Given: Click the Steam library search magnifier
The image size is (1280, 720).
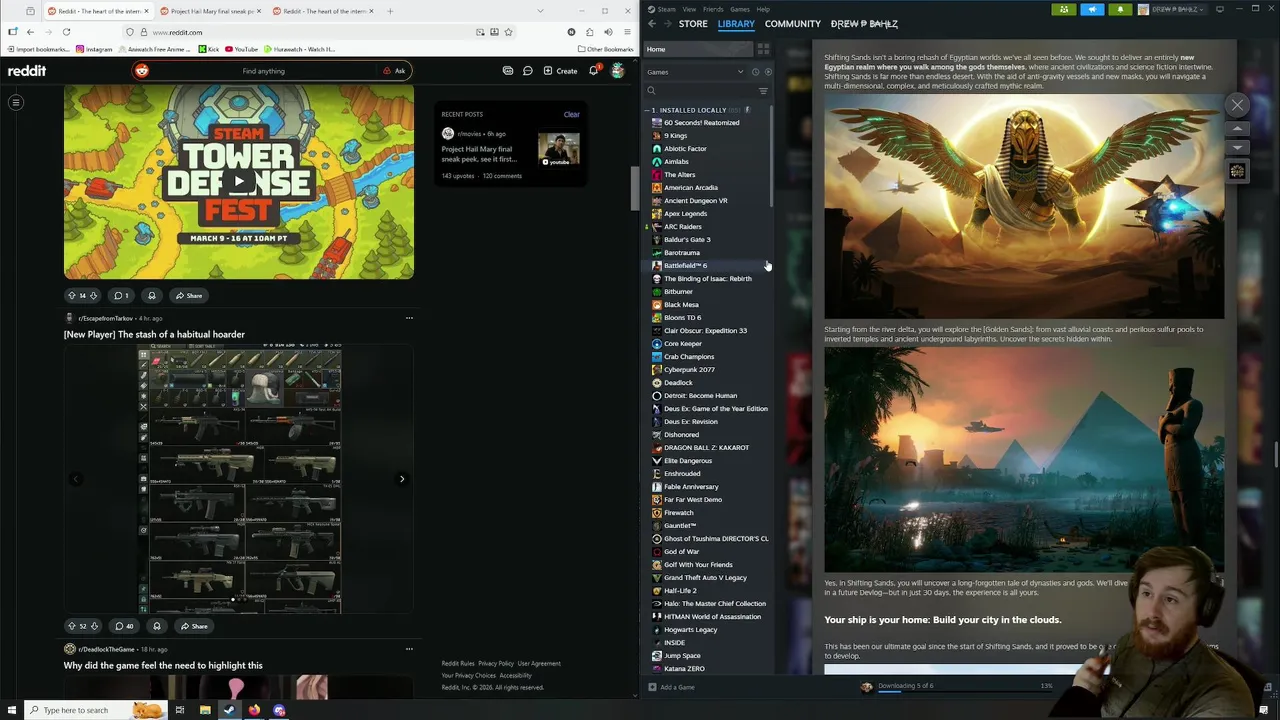Looking at the screenshot, I should (x=651, y=91).
